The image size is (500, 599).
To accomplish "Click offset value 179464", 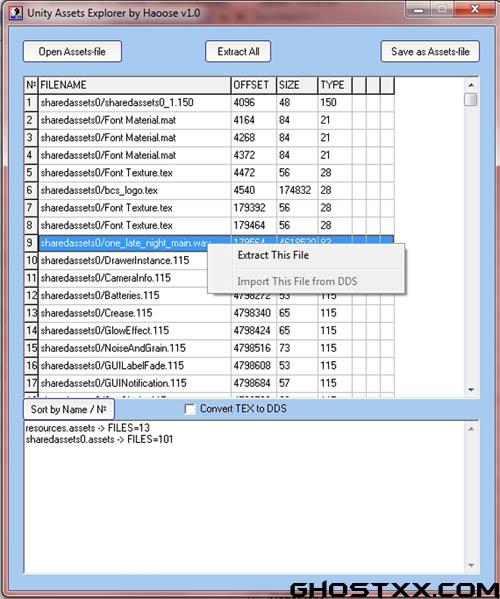I will (249, 225).
